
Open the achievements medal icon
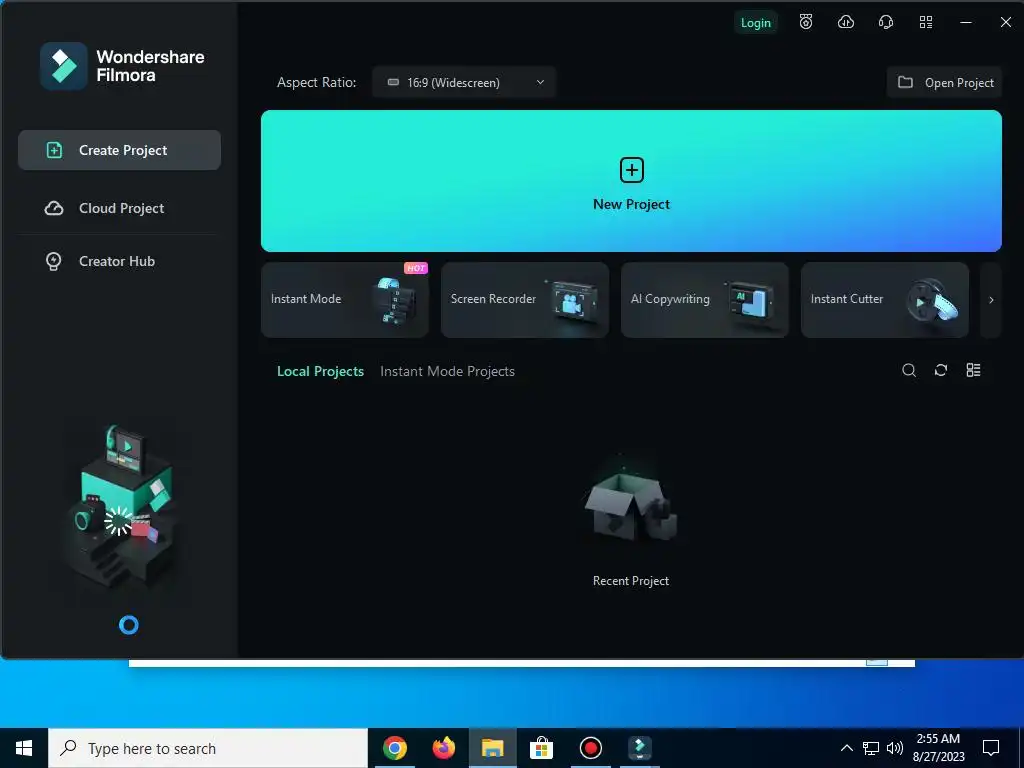click(806, 22)
